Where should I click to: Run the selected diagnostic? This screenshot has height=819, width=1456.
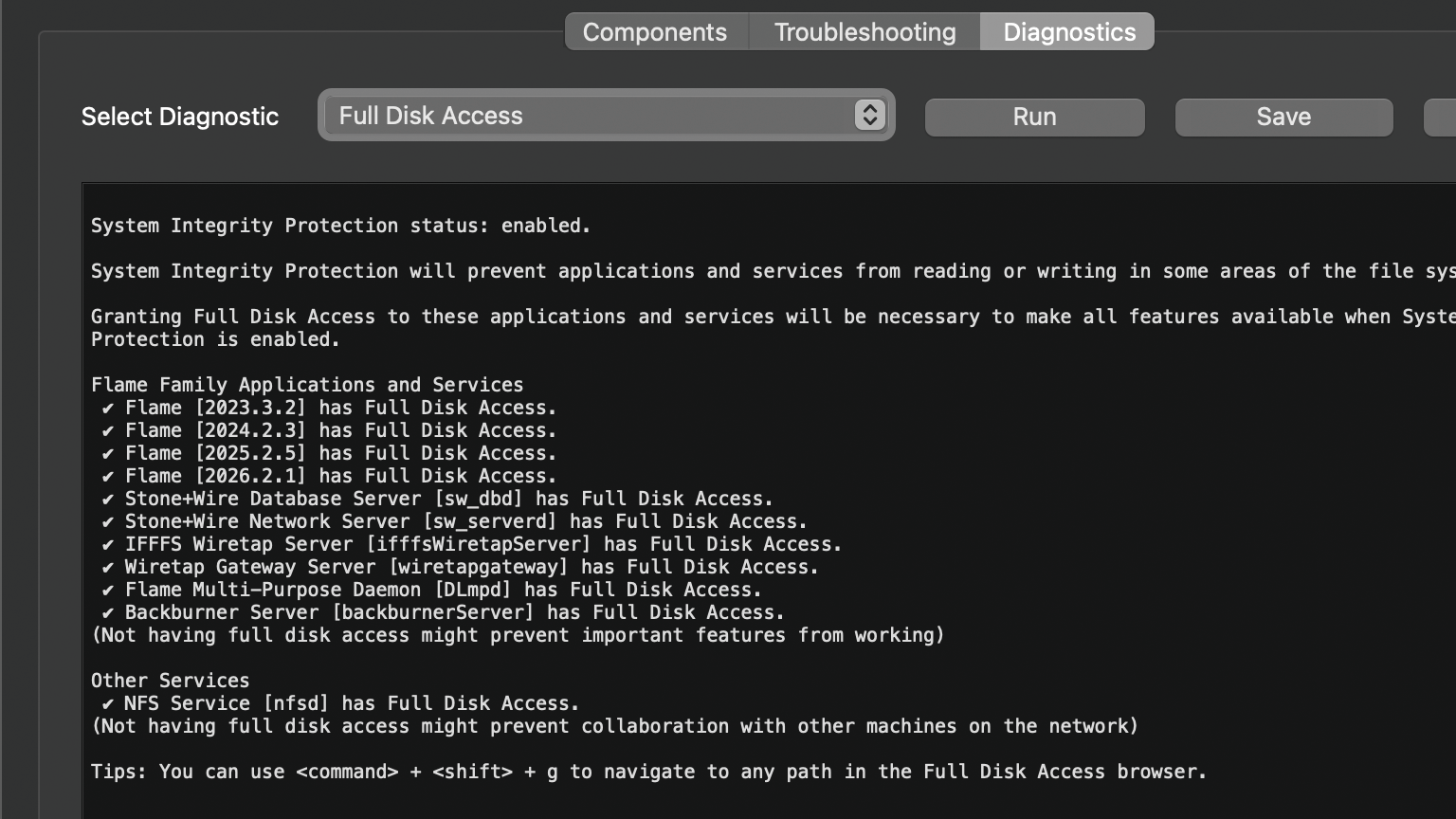point(1034,117)
